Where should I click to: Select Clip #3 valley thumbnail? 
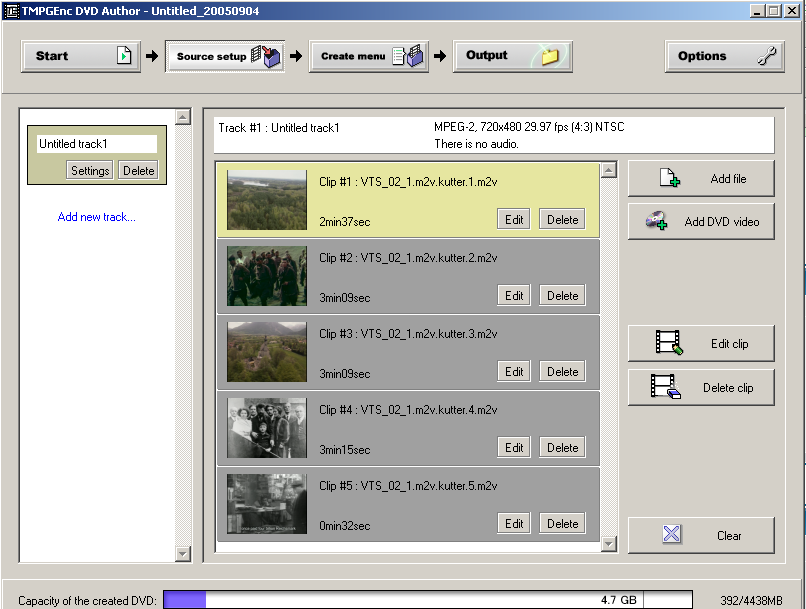[x=267, y=352]
